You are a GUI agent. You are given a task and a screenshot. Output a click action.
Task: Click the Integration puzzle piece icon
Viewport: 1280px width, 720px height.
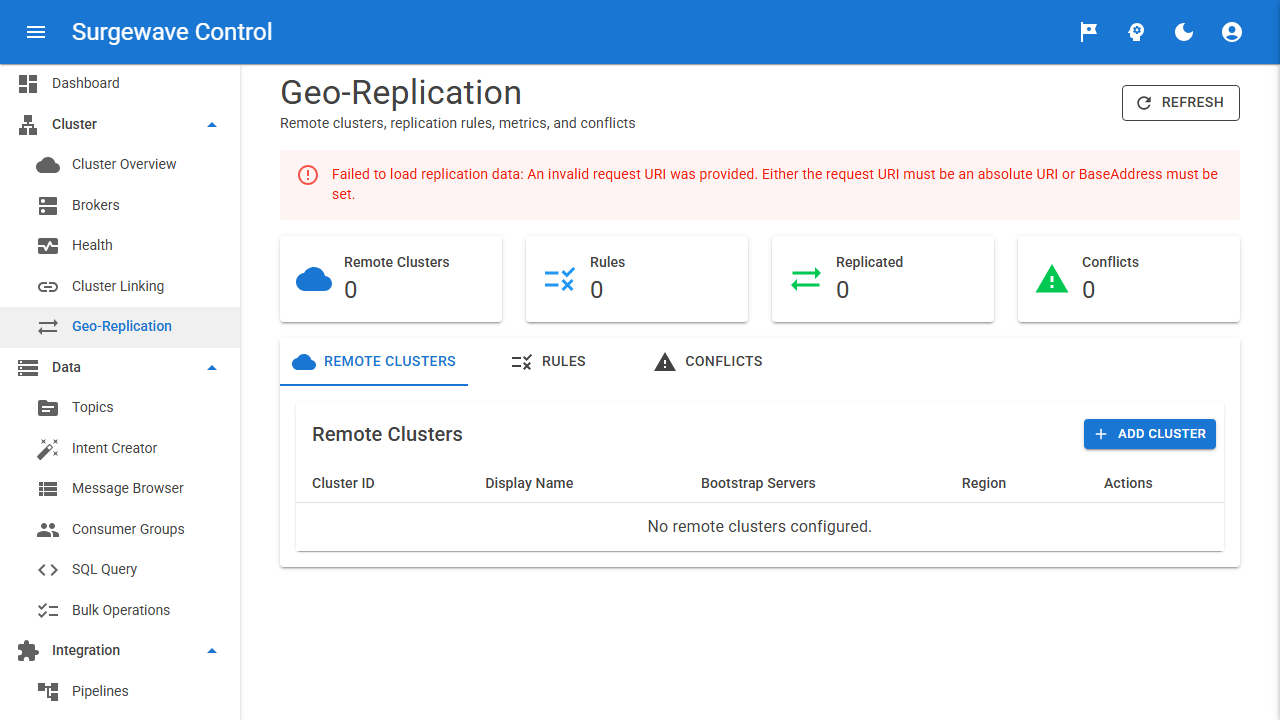[x=28, y=651]
